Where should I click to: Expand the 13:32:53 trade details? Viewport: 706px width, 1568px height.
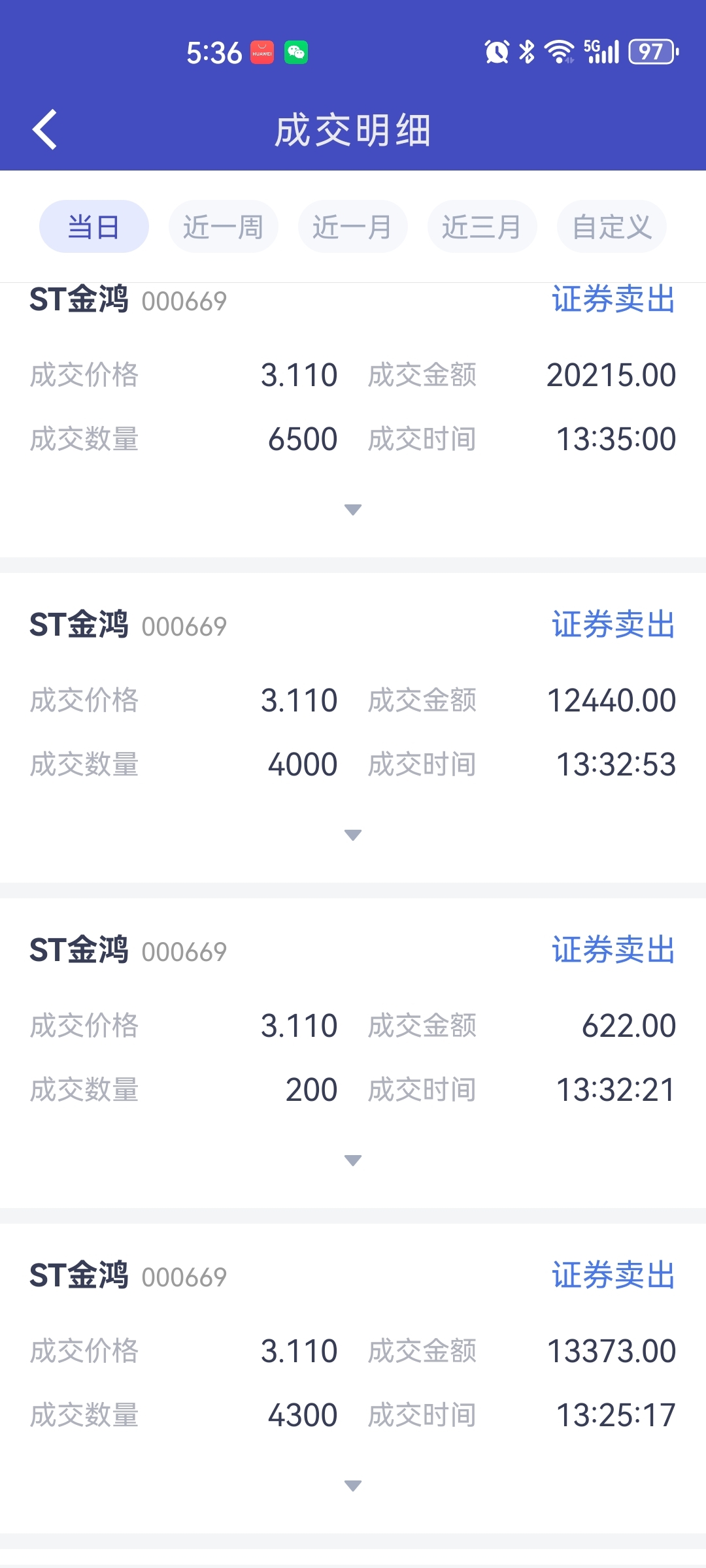coord(353,835)
